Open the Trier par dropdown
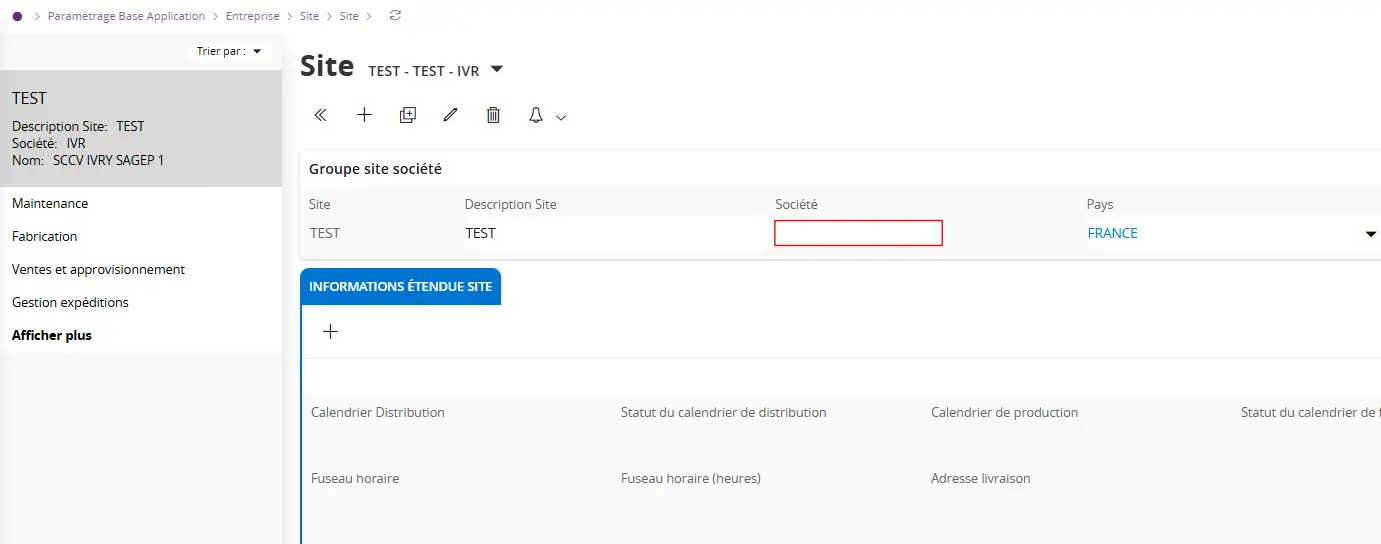Image resolution: width=1381 pixels, height=544 pixels. (230, 51)
